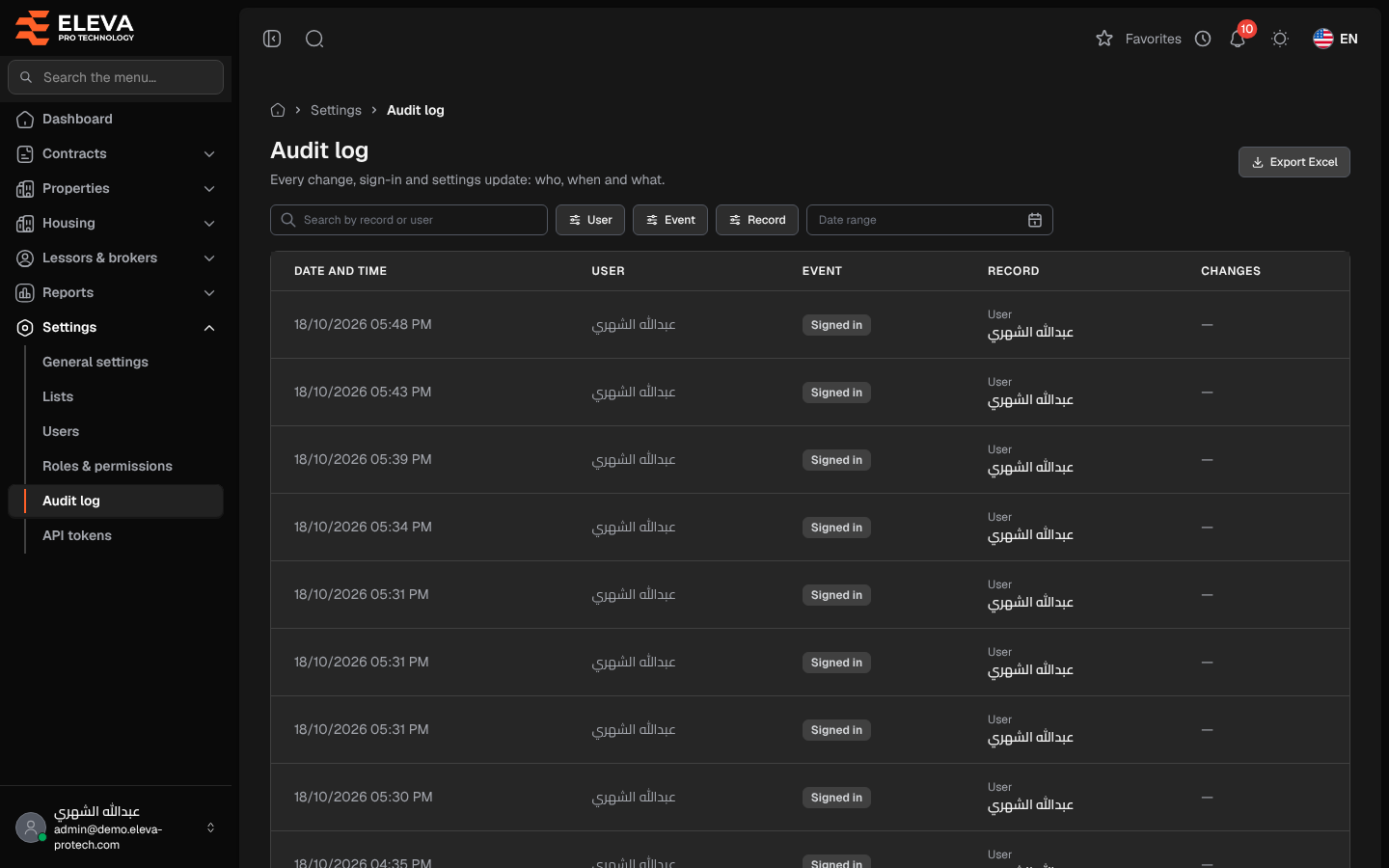Viewport: 1389px width, 868px height.
Task: Click the 'Signed in' badge for 05:48 PM row
Action: click(x=836, y=325)
